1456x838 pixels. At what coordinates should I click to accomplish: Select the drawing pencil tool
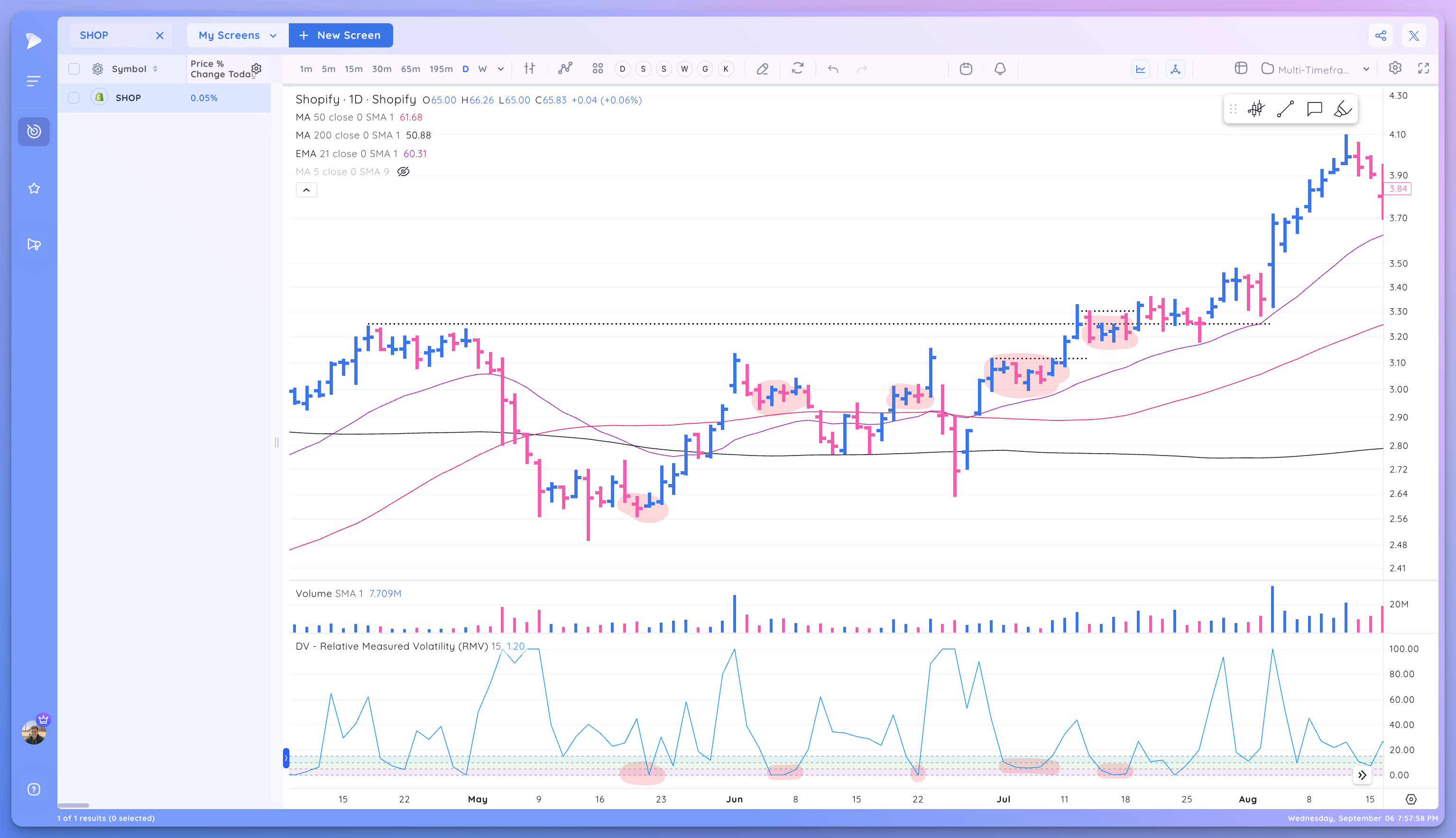click(x=762, y=68)
